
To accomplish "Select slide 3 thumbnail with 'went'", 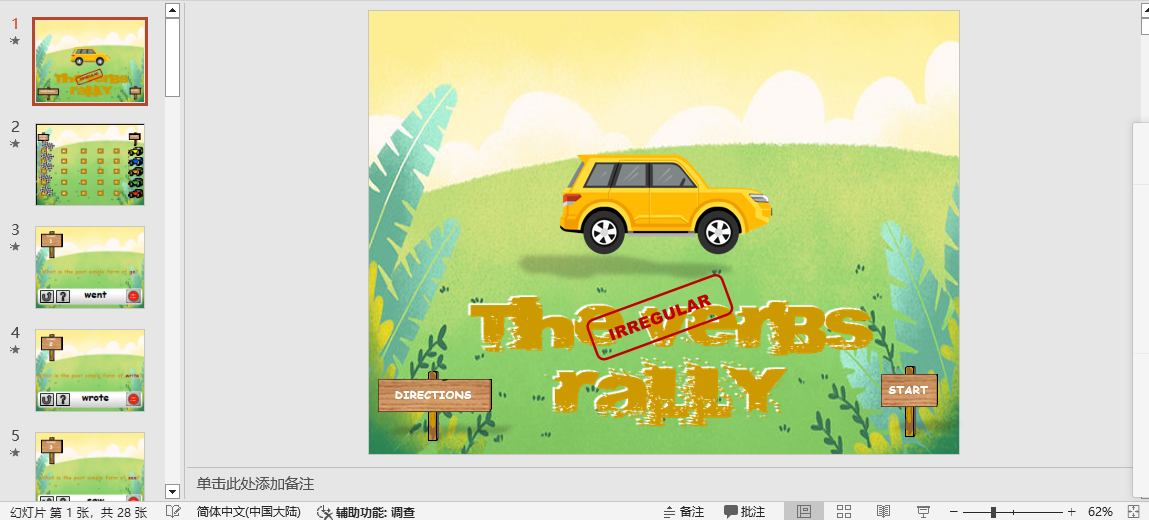I will click(90, 267).
